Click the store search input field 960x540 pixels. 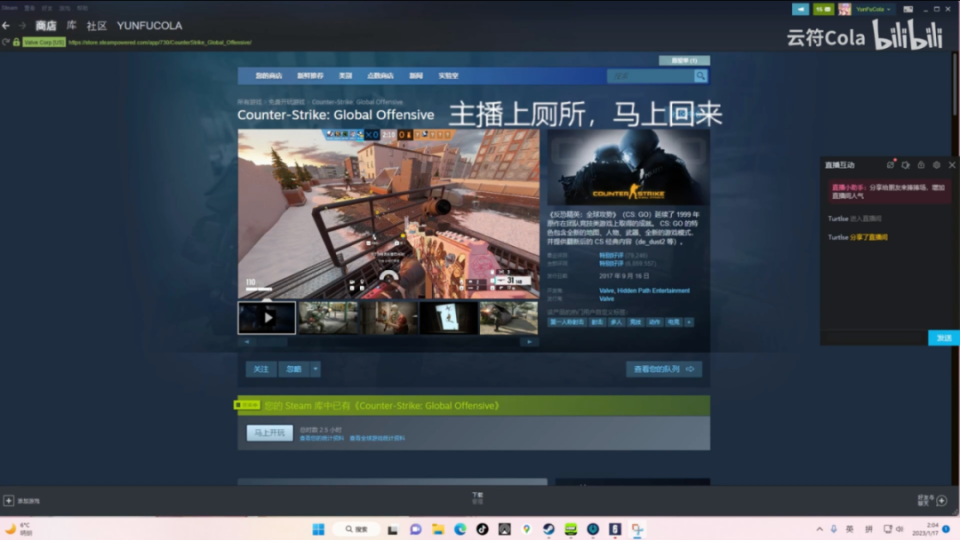650,76
